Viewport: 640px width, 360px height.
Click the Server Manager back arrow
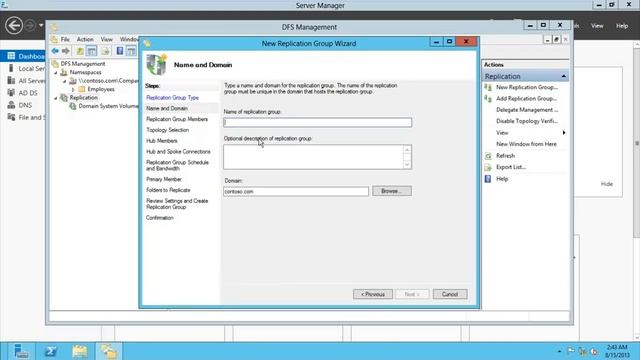[13, 26]
